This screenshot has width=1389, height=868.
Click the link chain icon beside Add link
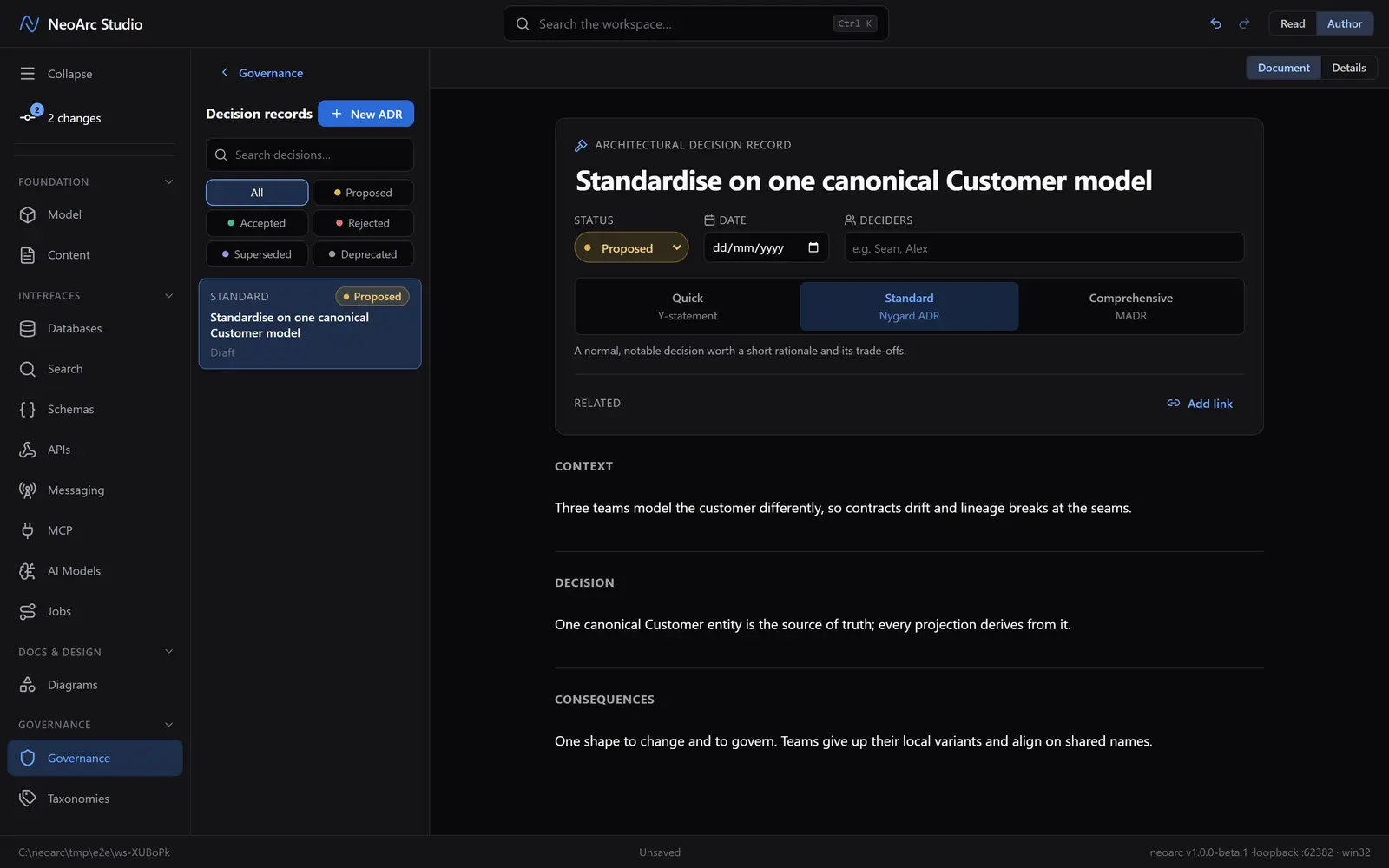pos(1174,403)
